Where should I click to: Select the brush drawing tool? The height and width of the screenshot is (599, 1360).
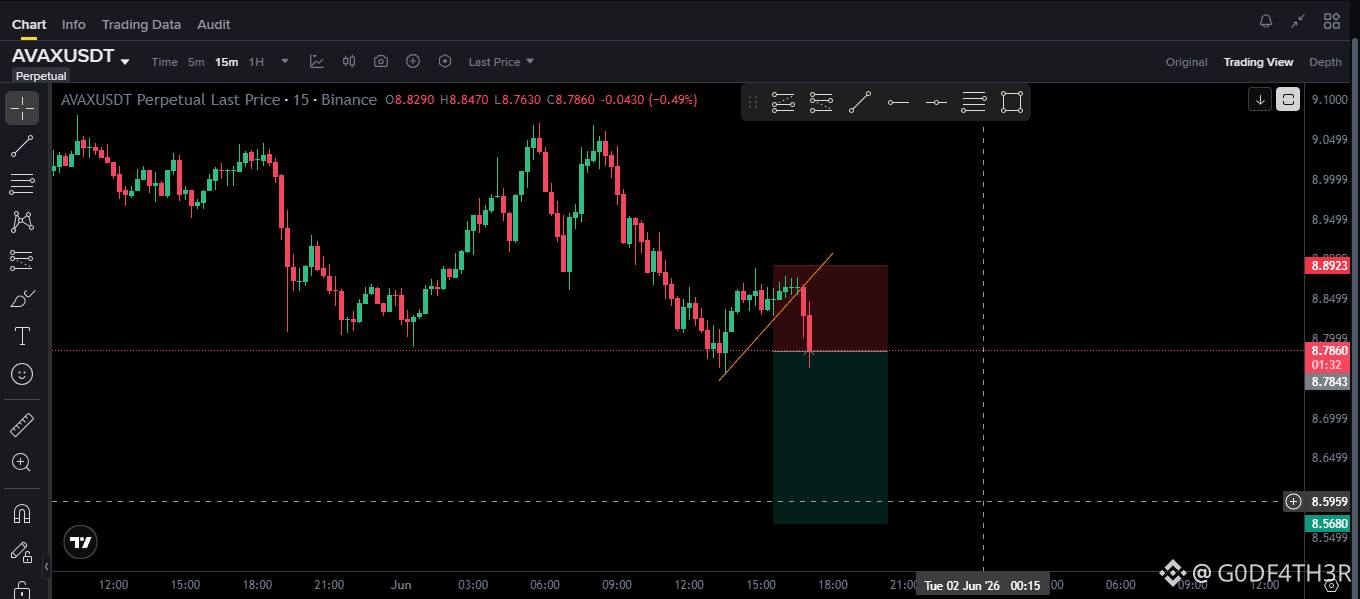pyautogui.click(x=22, y=298)
